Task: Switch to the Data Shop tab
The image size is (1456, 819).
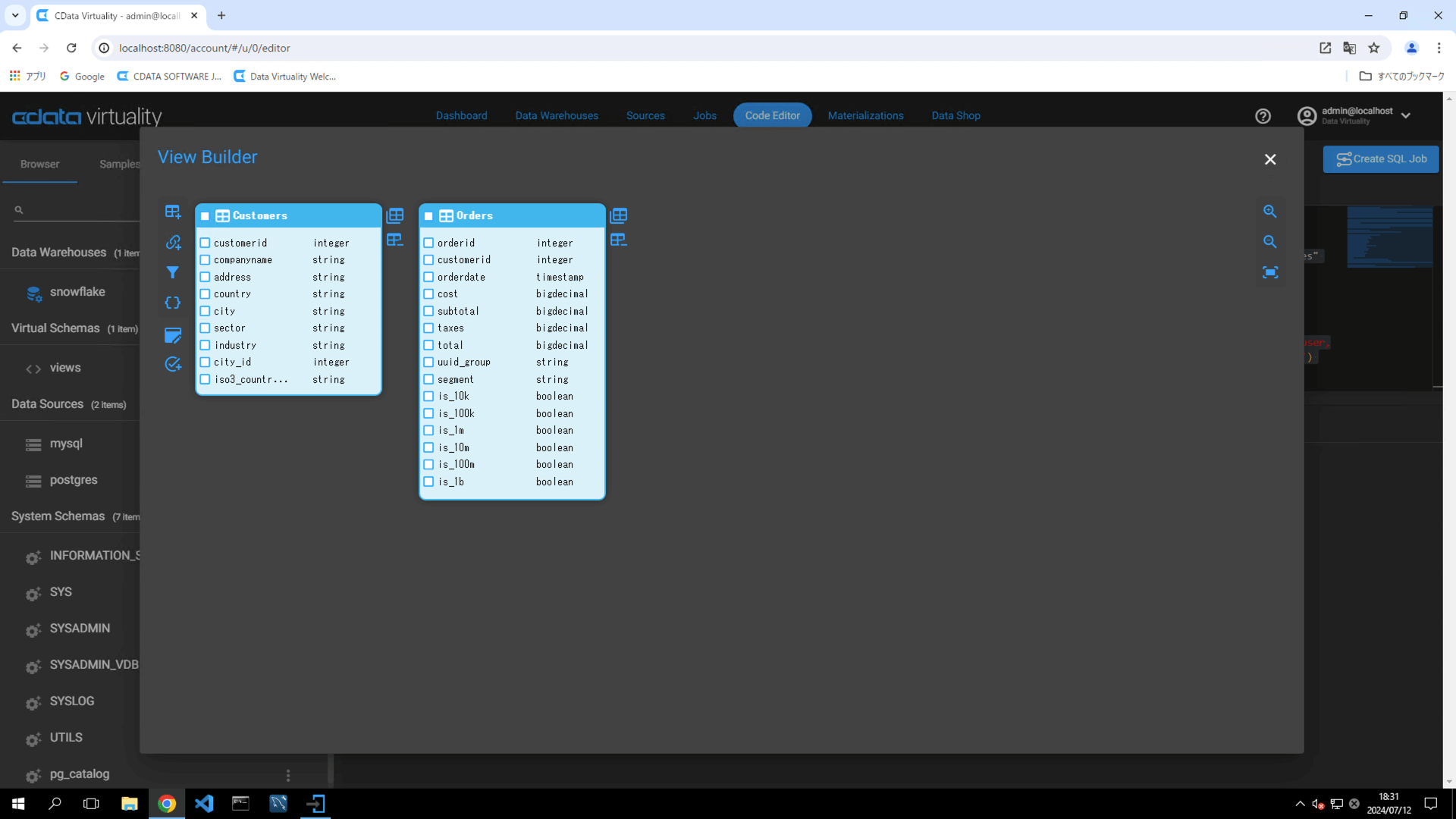Action: coord(955,116)
